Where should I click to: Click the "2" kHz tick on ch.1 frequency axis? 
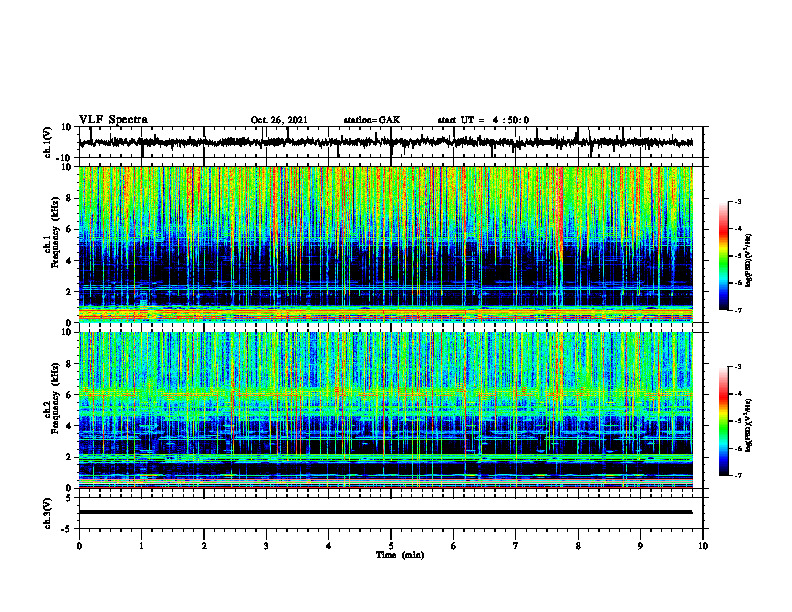[x=70, y=292]
